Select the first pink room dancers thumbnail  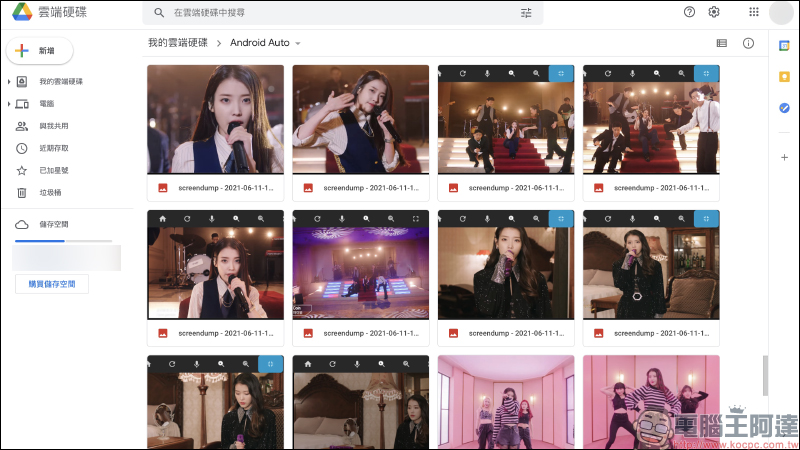click(506, 403)
